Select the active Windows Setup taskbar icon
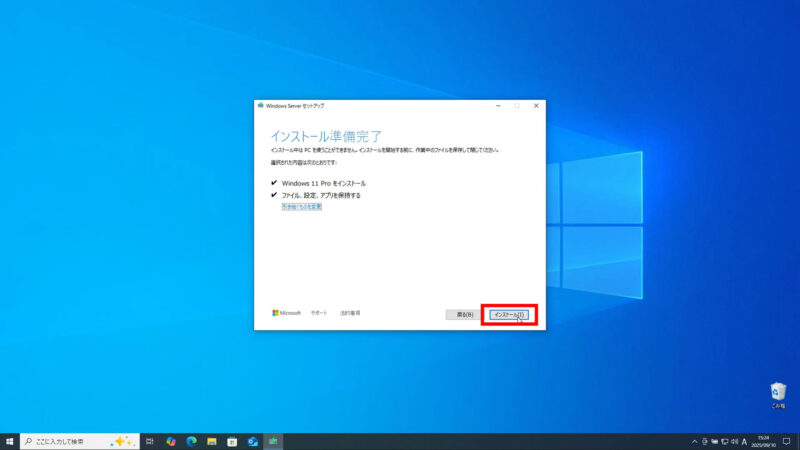 pos(273,441)
